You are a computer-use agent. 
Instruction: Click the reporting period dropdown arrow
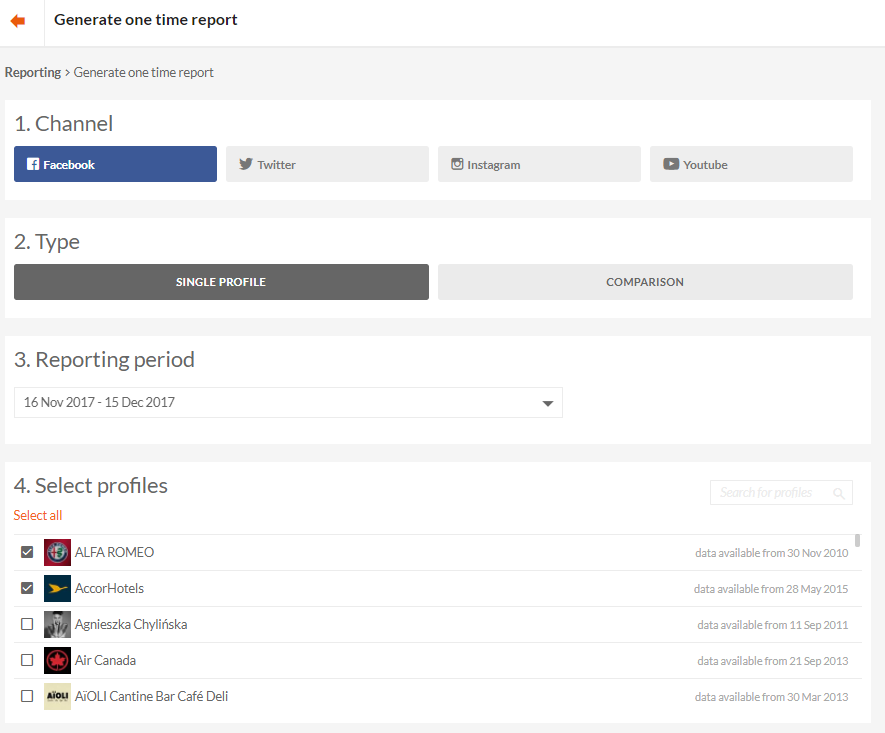click(x=547, y=403)
